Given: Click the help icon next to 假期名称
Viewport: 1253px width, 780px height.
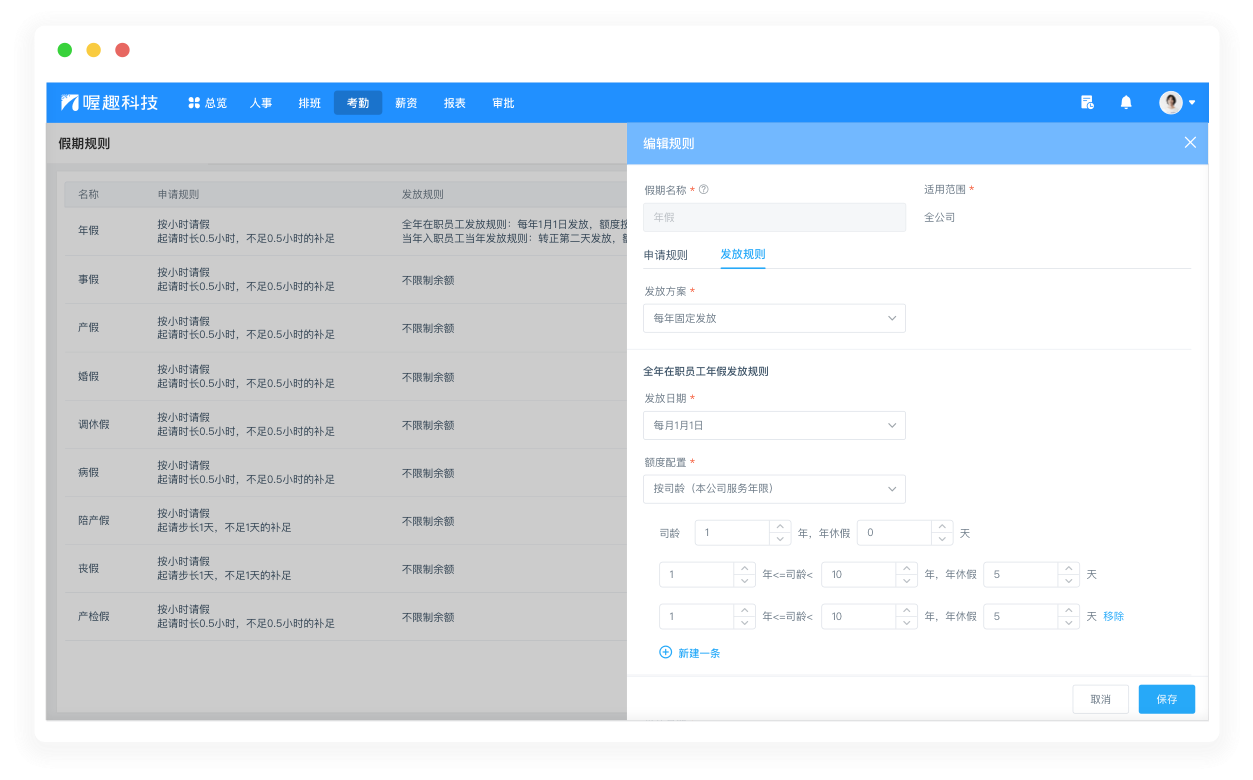Looking at the screenshot, I should point(704,189).
